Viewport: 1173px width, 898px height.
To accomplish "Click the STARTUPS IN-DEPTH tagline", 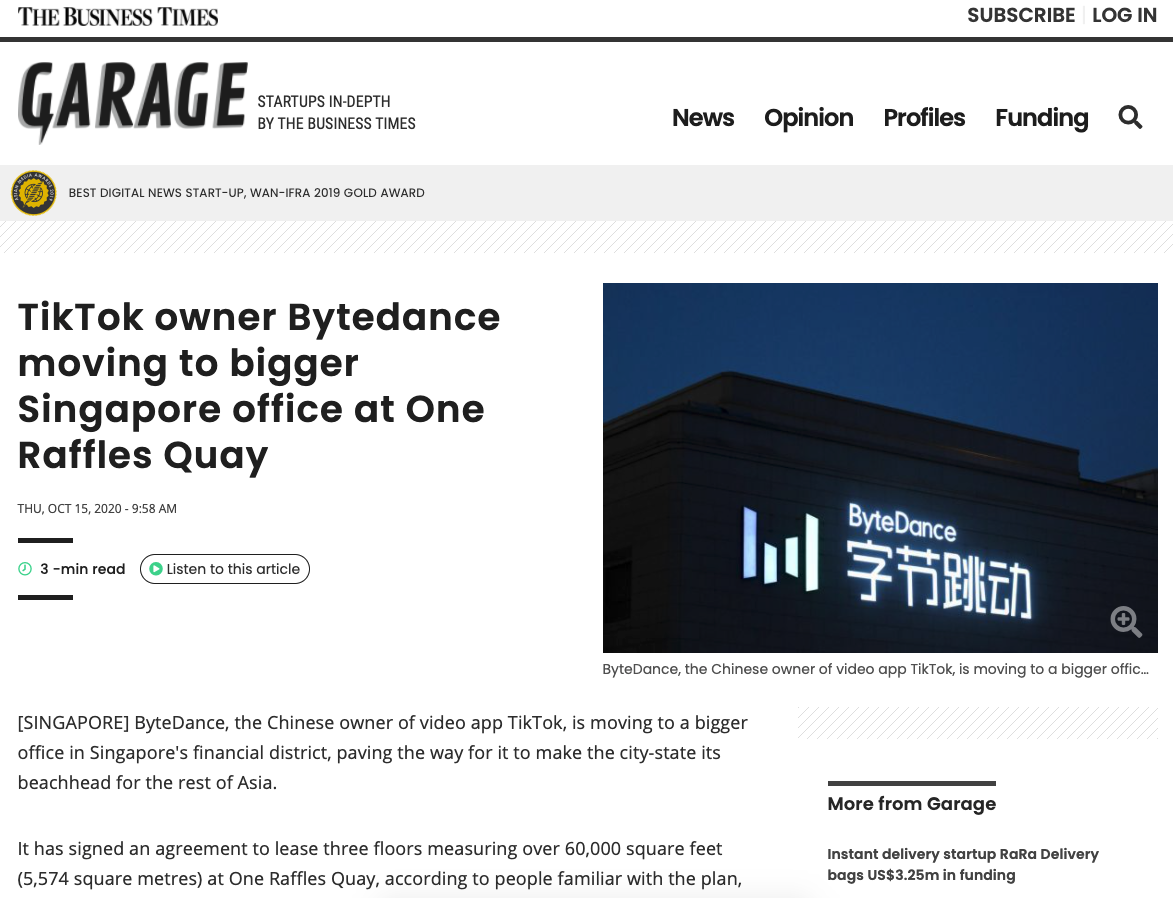I will (x=336, y=112).
